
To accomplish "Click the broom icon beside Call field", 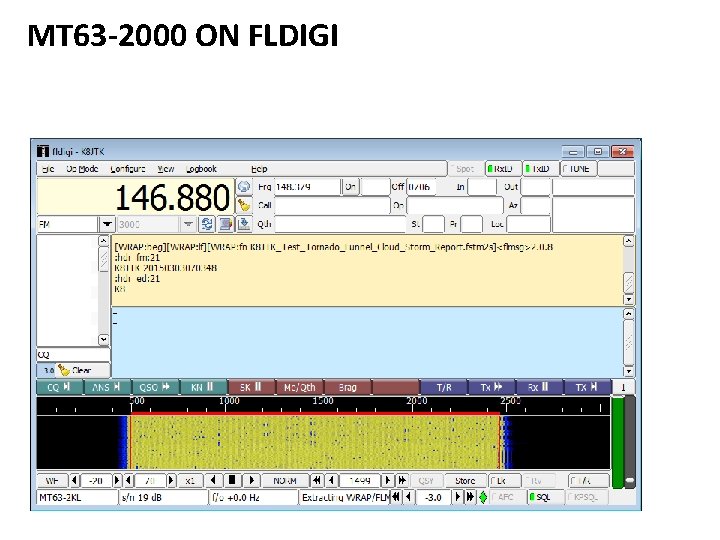I will click(243, 205).
